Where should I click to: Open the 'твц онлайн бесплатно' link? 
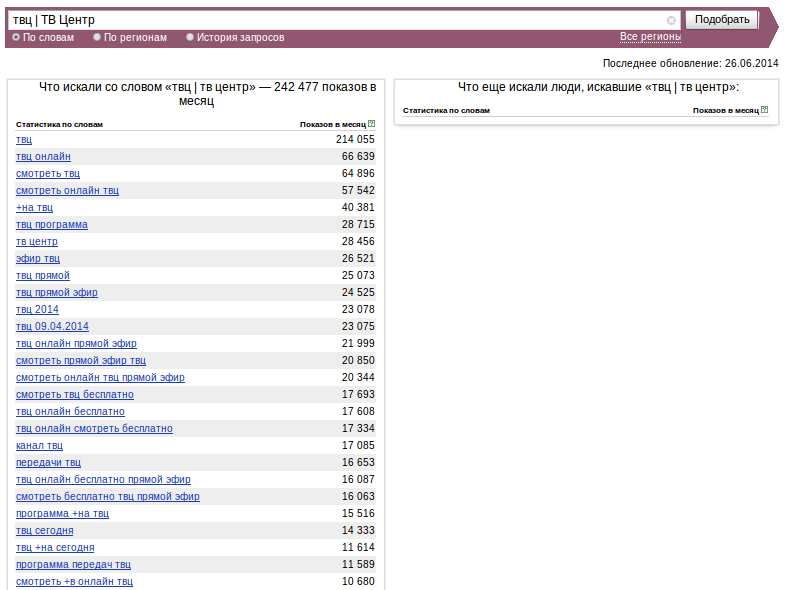pyautogui.click(x=70, y=411)
